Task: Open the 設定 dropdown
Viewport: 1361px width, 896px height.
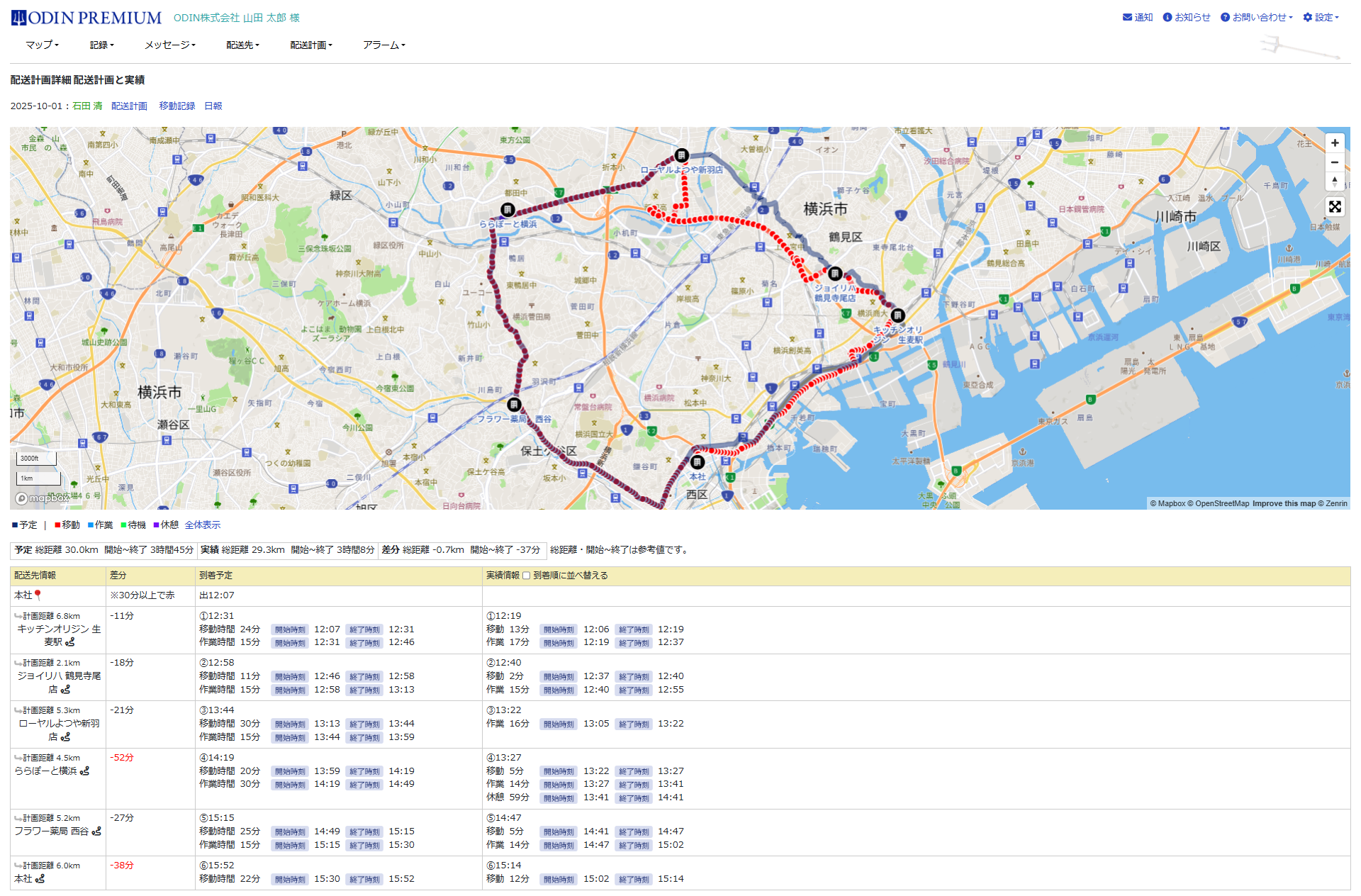Action: click(1323, 17)
